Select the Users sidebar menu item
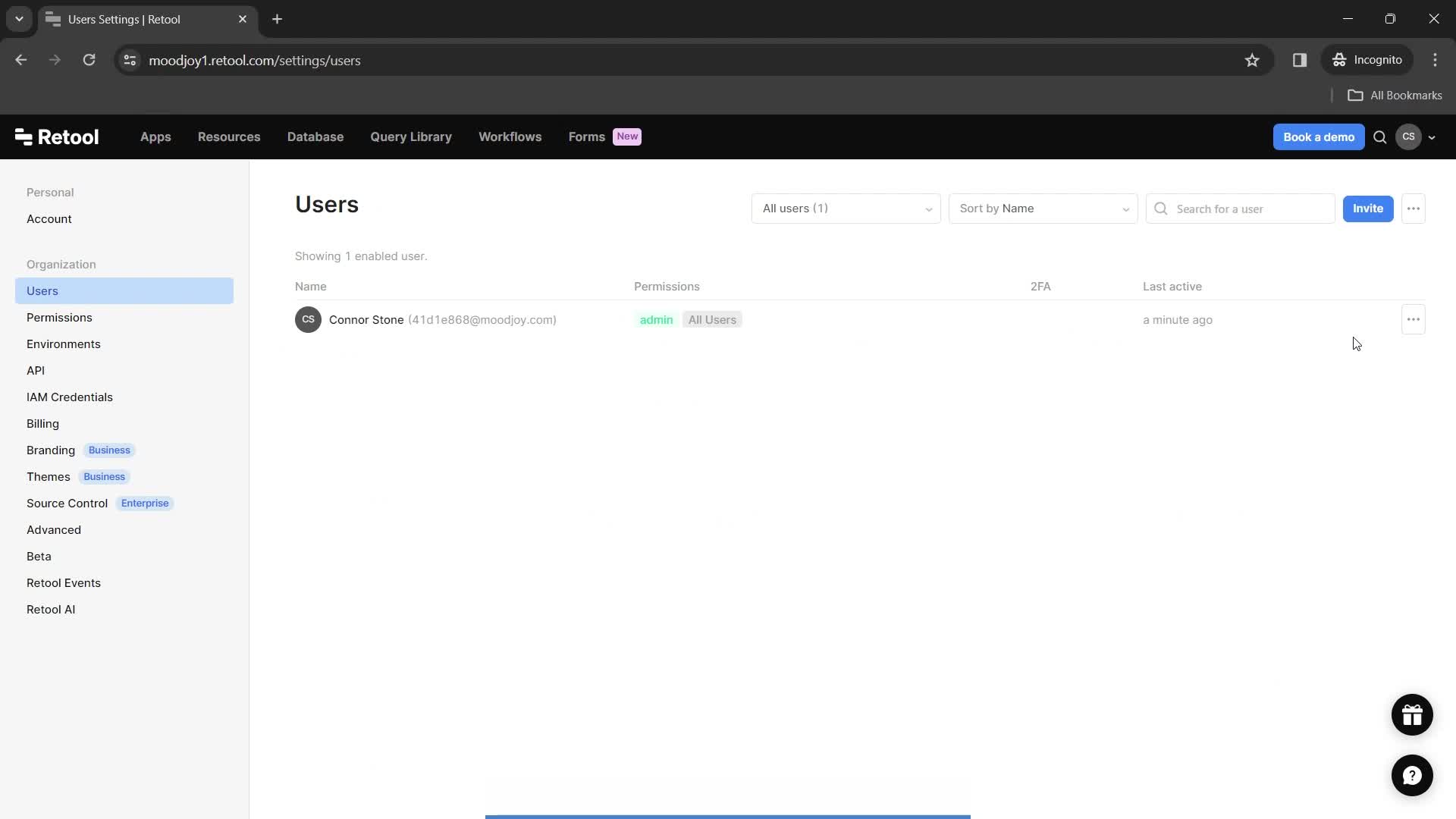 click(42, 290)
